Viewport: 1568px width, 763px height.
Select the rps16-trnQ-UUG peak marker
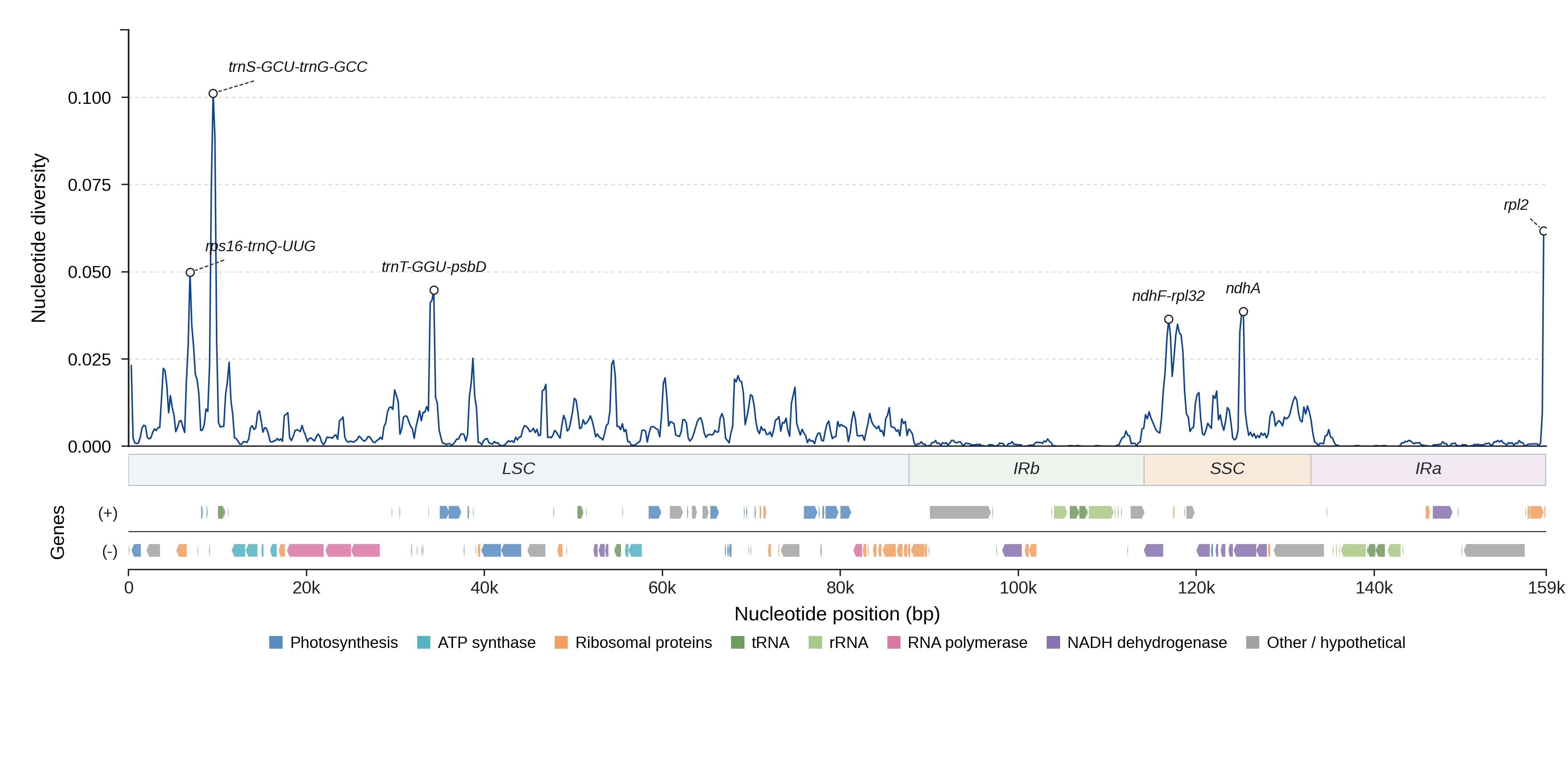pyautogui.click(x=190, y=273)
